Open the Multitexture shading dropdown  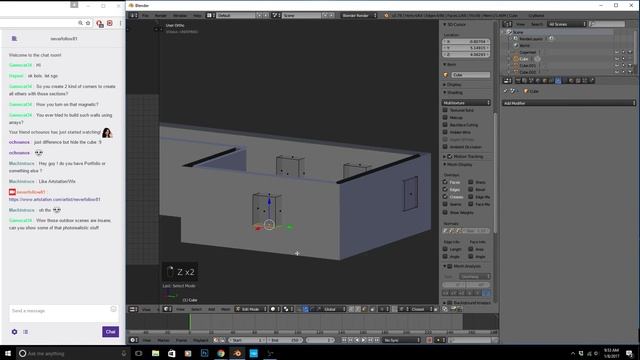point(466,102)
